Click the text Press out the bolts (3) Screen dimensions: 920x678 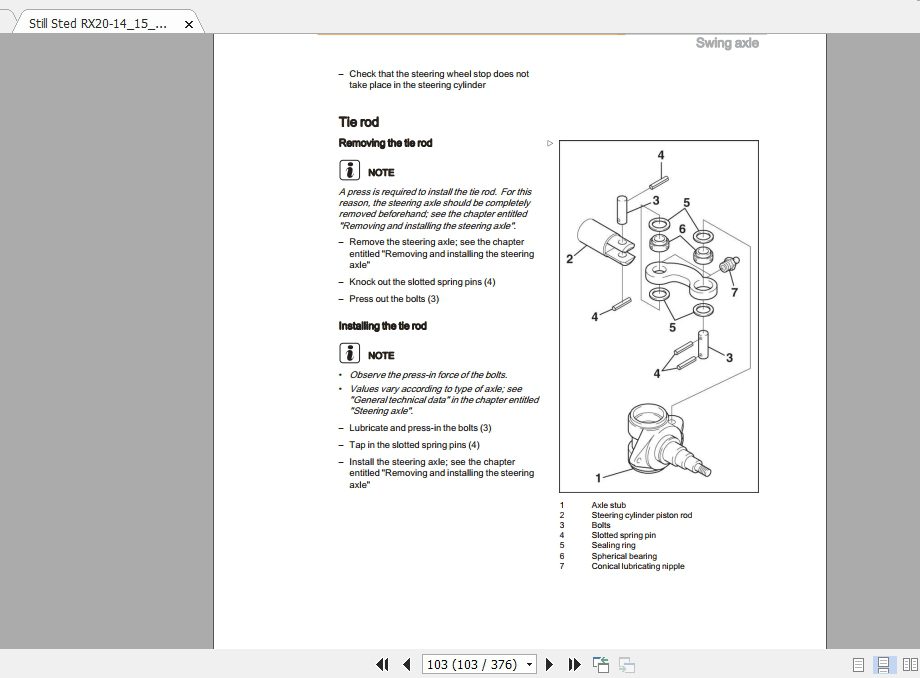(x=394, y=299)
